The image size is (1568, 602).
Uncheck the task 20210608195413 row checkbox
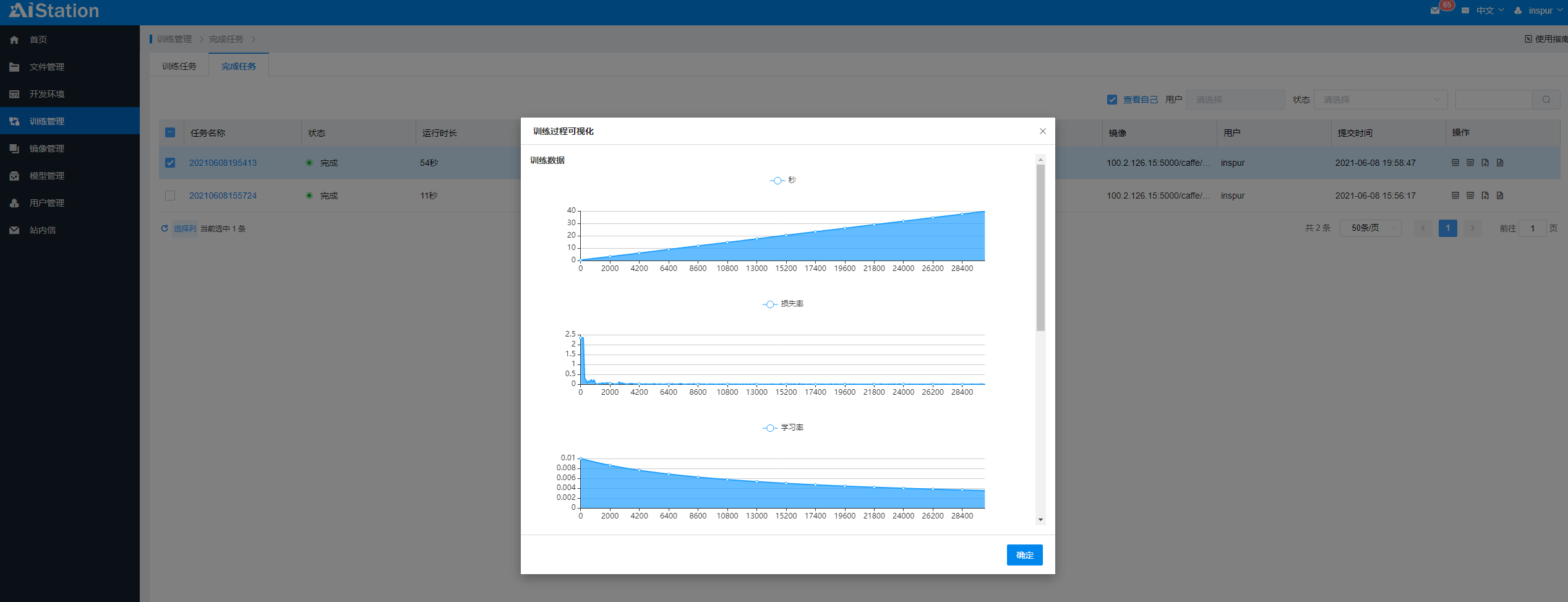pos(170,163)
